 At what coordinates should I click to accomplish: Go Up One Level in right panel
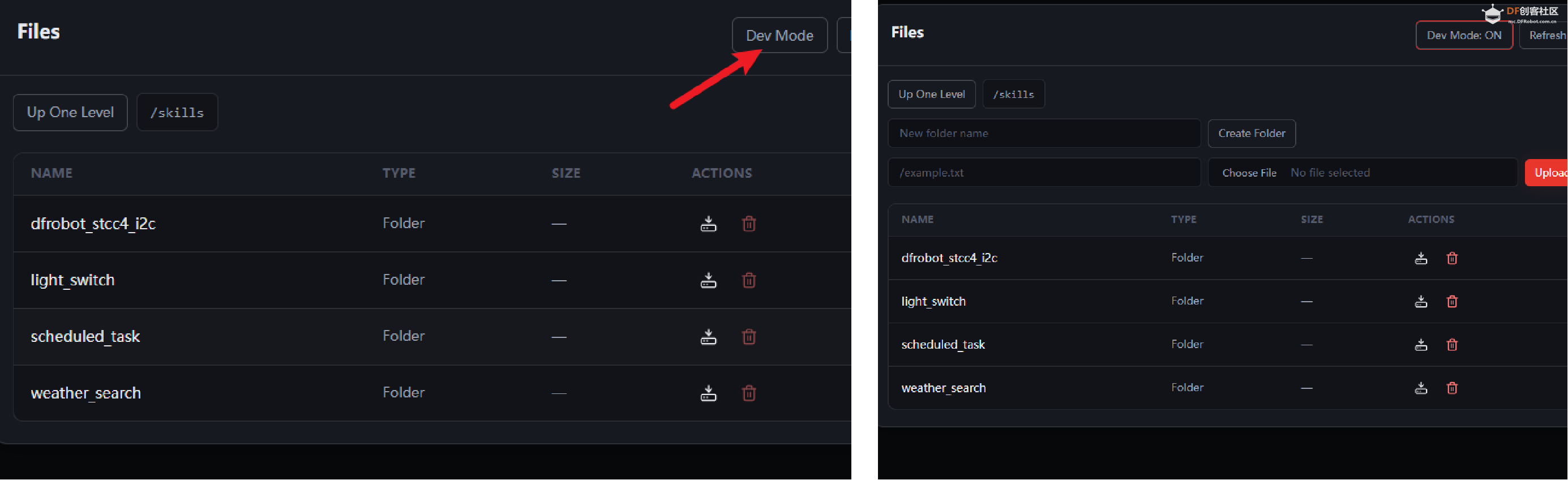coord(932,95)
